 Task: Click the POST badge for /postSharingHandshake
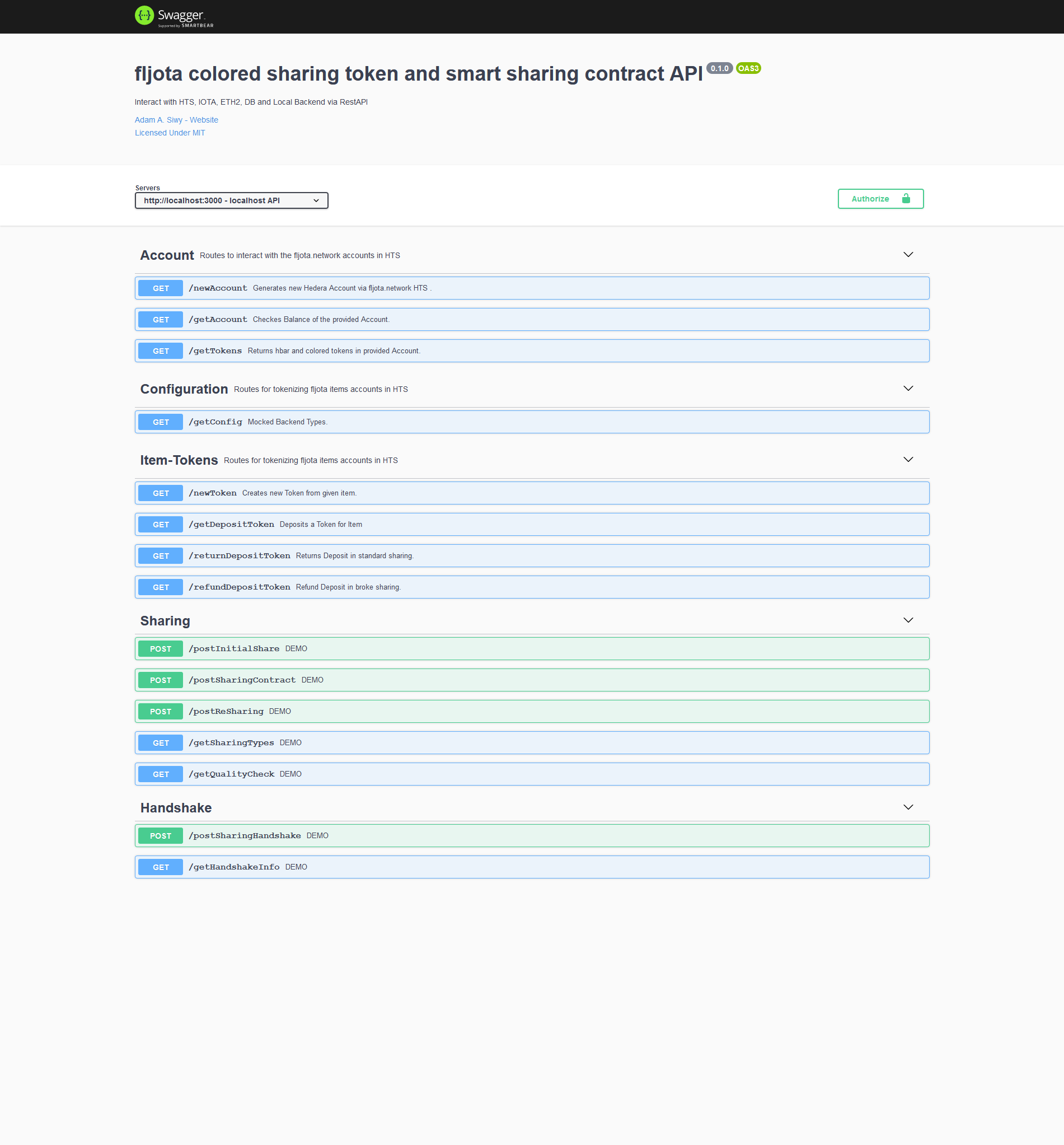(161, 836)
